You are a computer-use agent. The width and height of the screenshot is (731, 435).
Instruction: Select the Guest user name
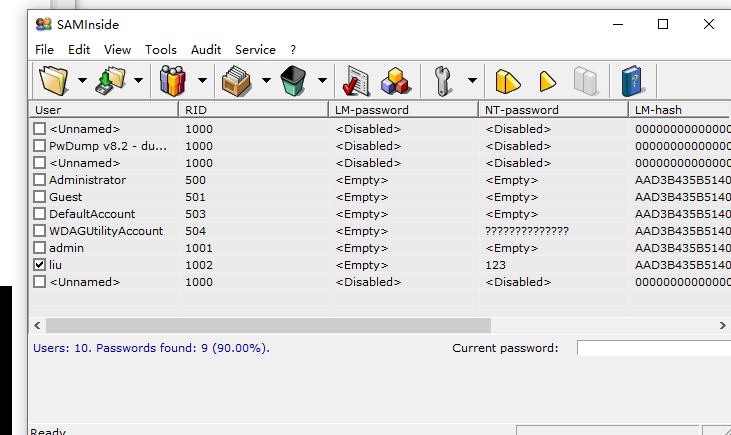pyautogui.click(x=65, y=197)
